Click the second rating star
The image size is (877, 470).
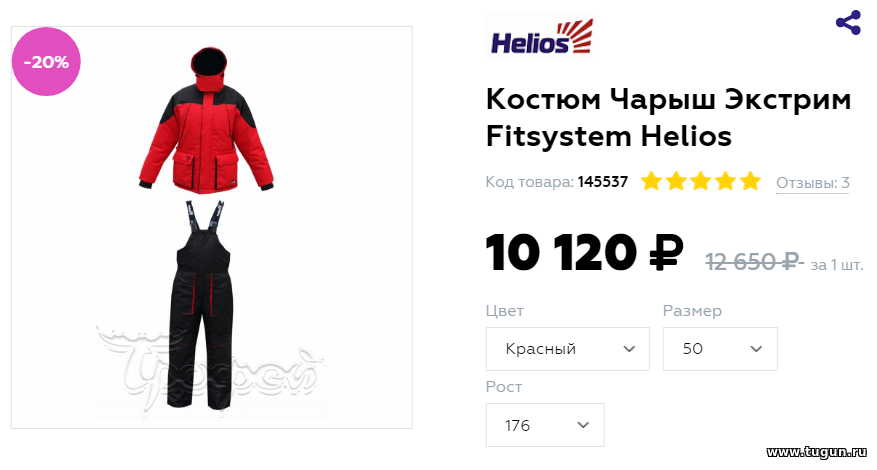(676, 181)
